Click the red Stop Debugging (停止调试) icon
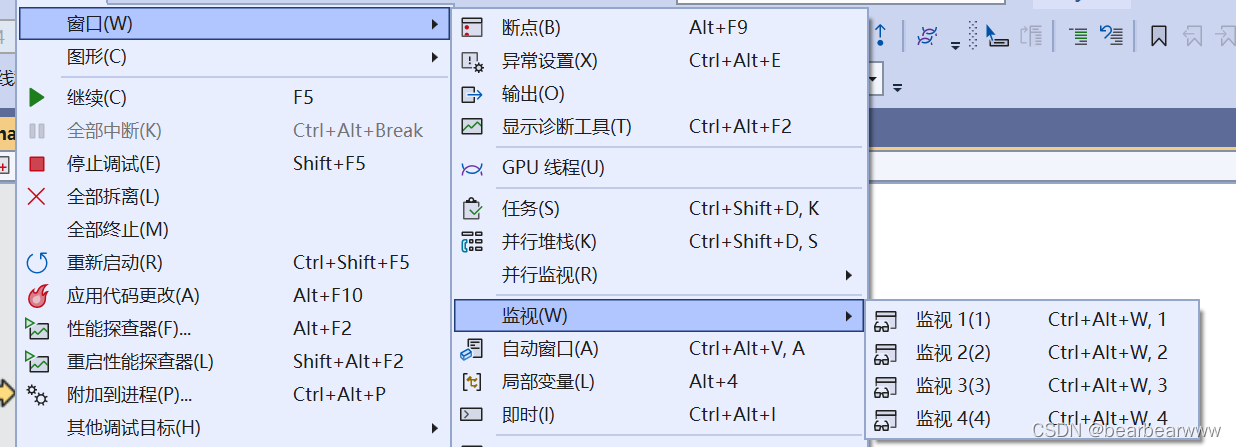The image size is (1236, 447). click(x=37, y=164)
